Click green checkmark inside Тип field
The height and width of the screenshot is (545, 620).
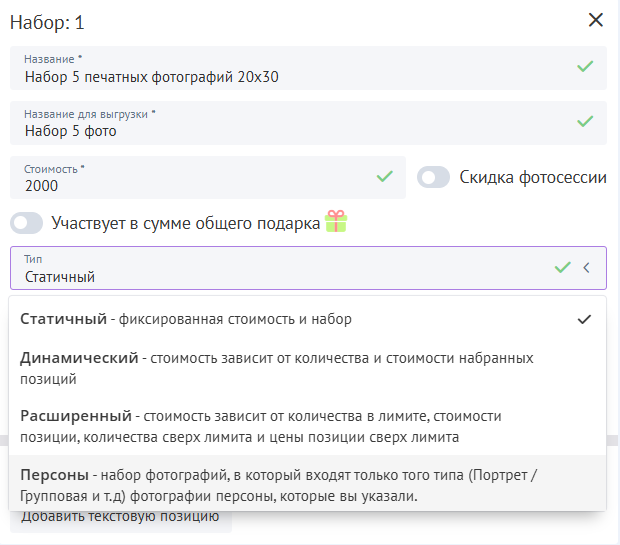tap(563, 268)
